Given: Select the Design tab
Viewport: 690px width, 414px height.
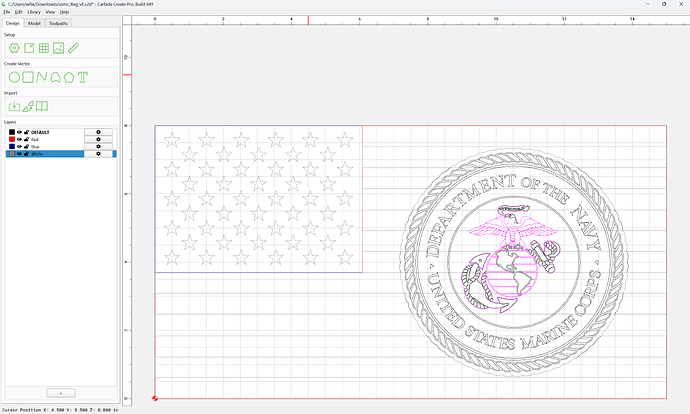Looking at the screenshot, I should pos(13,23).
